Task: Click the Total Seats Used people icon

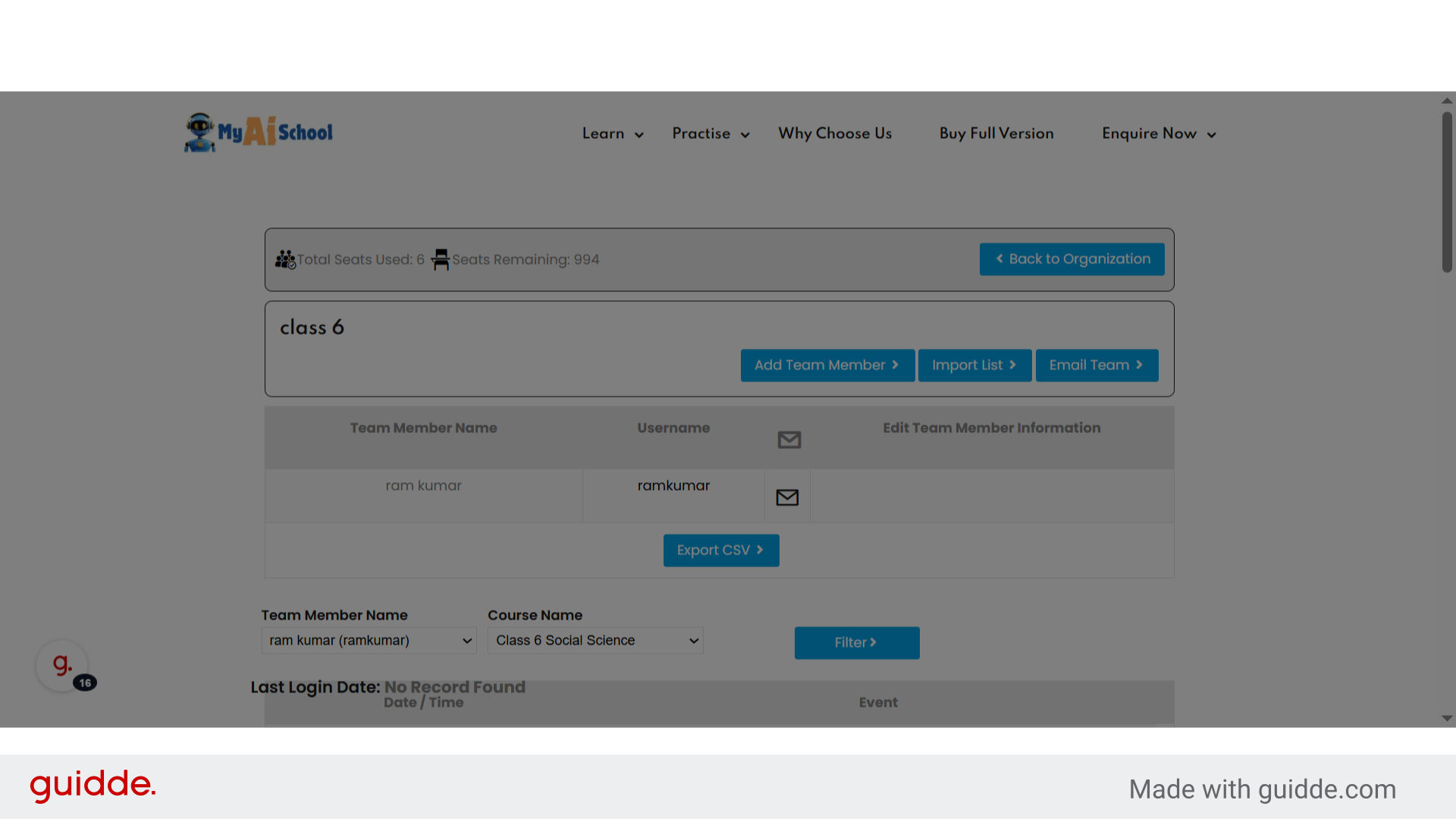Action: (285, 259)
